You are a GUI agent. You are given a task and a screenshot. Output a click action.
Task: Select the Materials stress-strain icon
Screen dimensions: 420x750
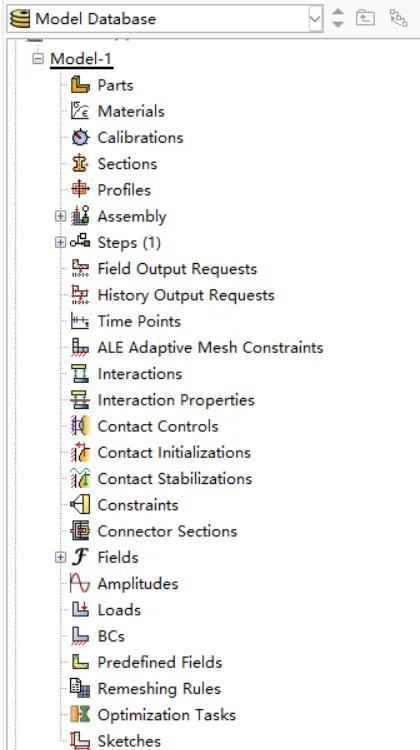[80, 111]
